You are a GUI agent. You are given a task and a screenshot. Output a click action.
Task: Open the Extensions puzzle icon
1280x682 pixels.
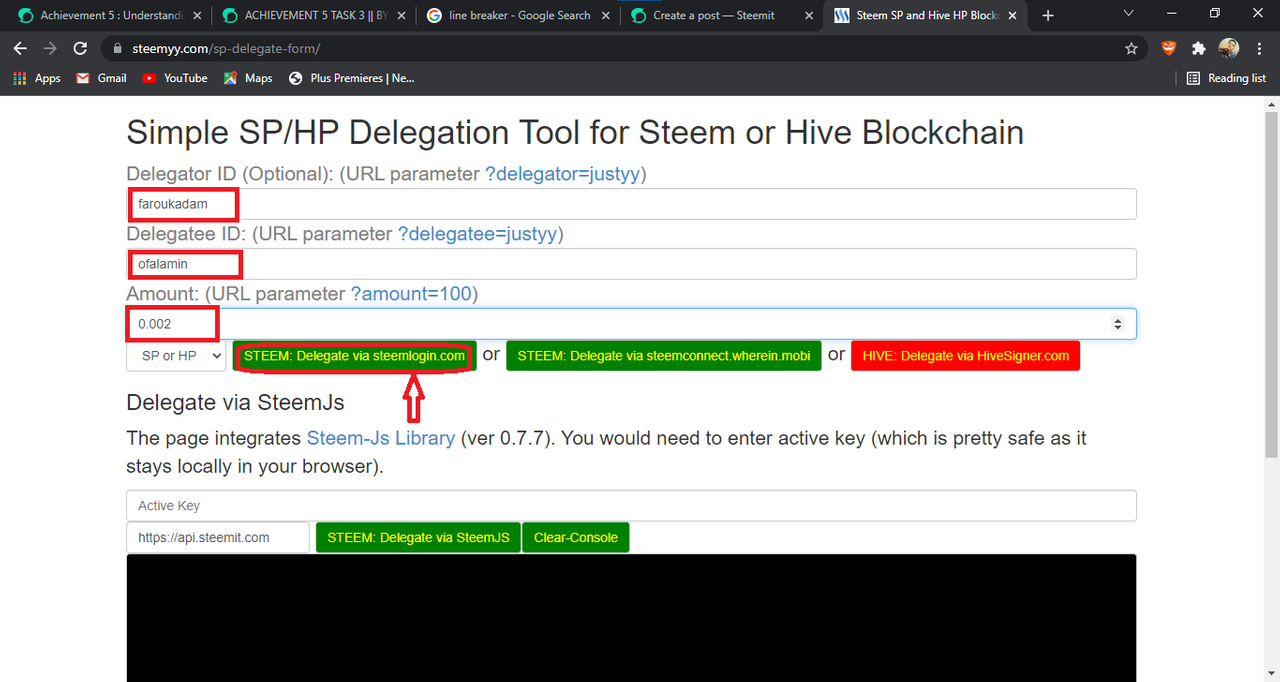[x=1198, y=48]
